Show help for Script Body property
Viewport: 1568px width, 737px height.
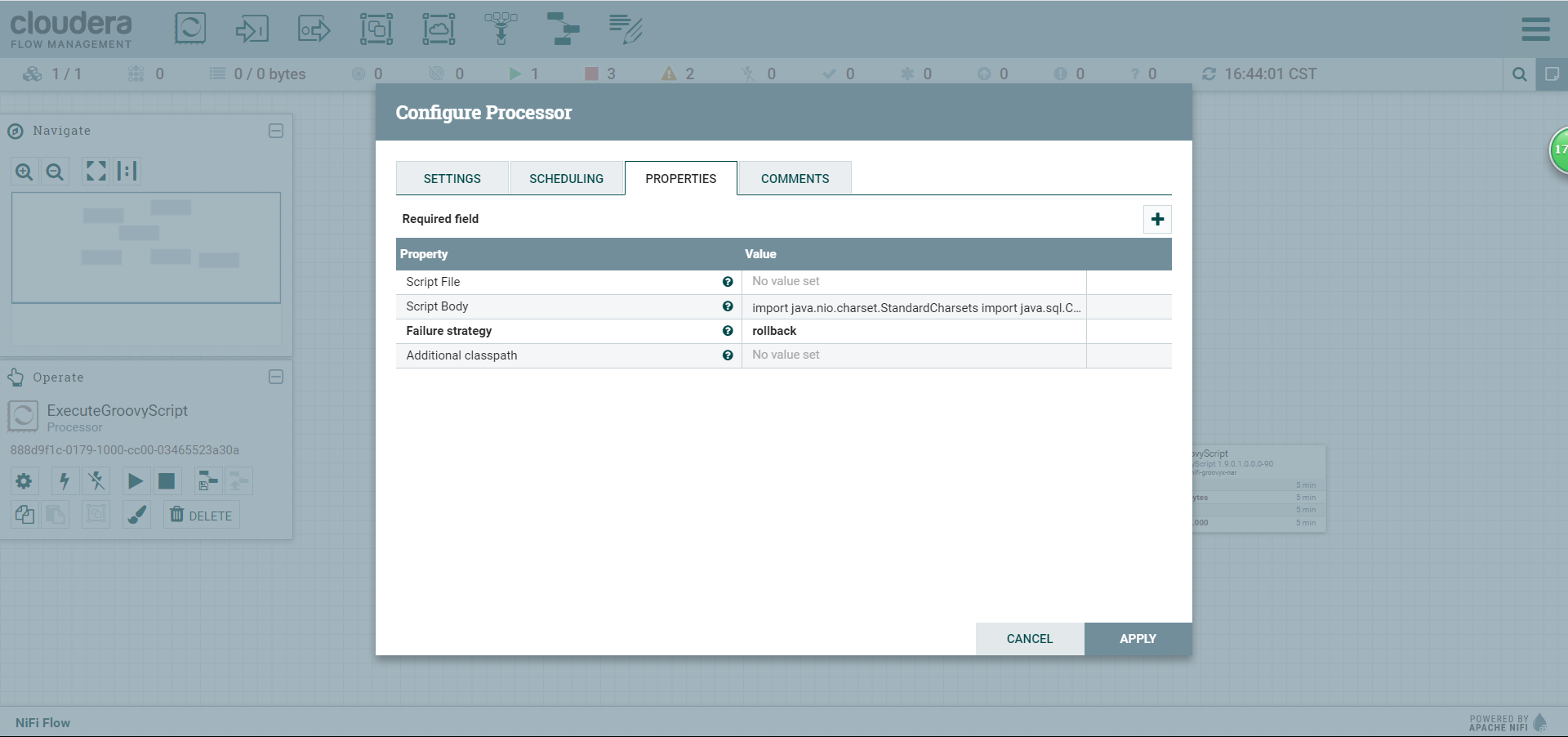click(x=728, y=306)
